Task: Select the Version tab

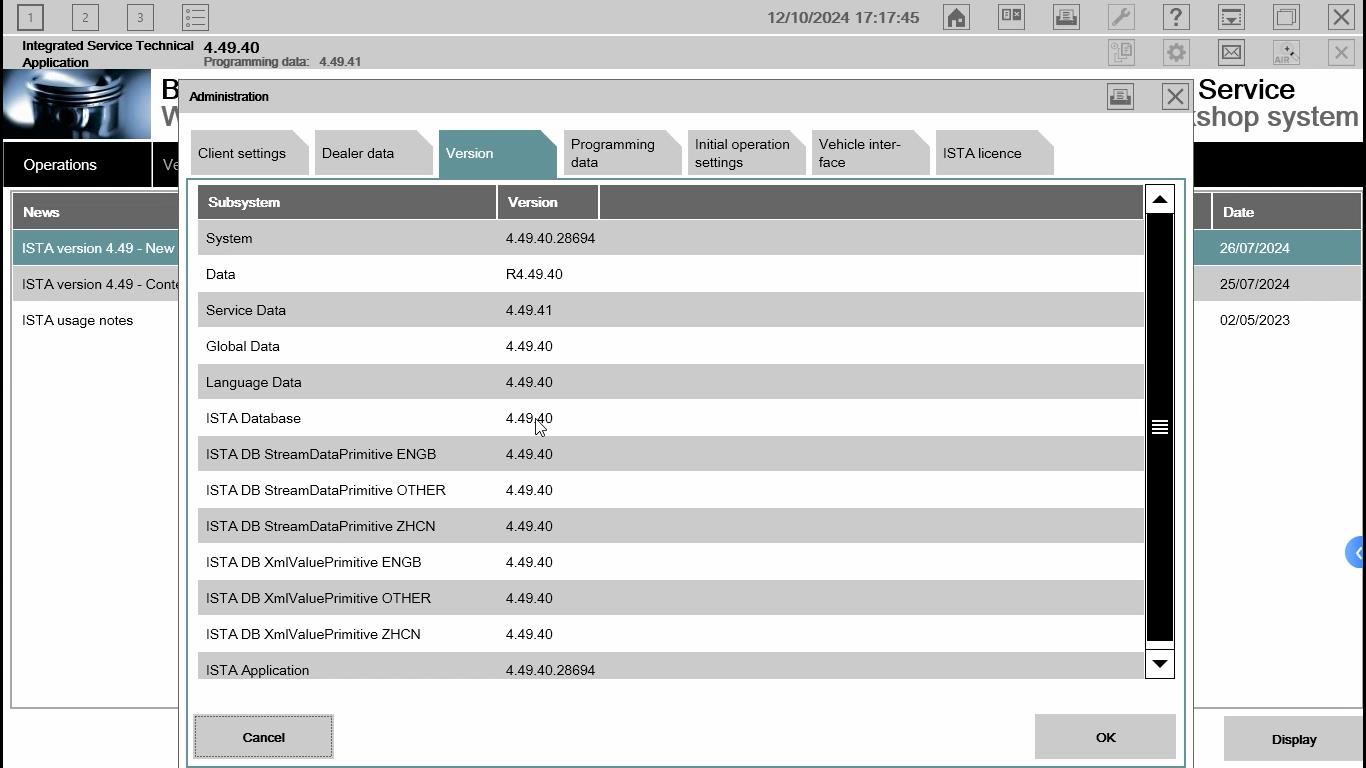Action: 497,153
